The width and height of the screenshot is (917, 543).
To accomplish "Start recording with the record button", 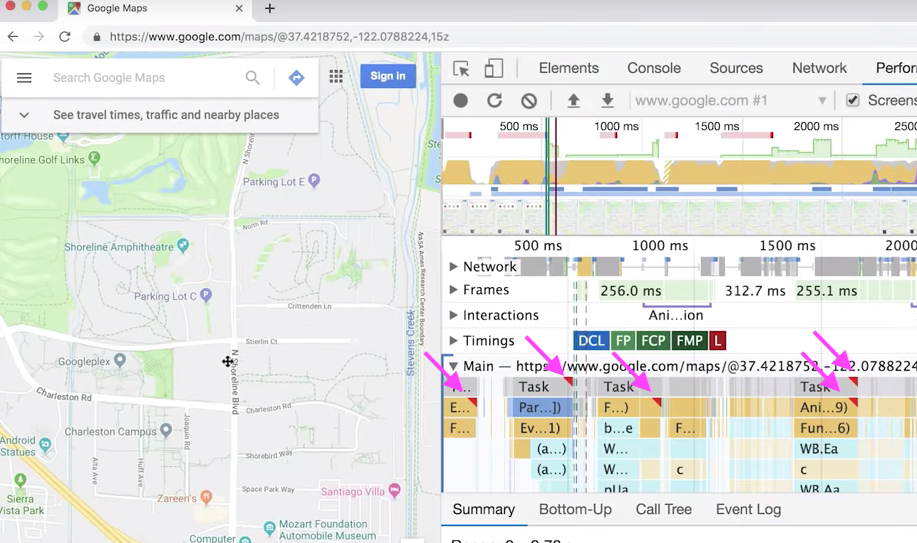I will tap(461, 101).
